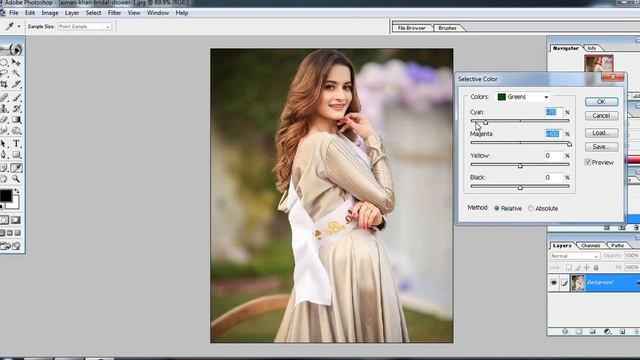Click the Yellow slider handle
The height and width of the screenshot is (360, 640).
click(520, 165)
